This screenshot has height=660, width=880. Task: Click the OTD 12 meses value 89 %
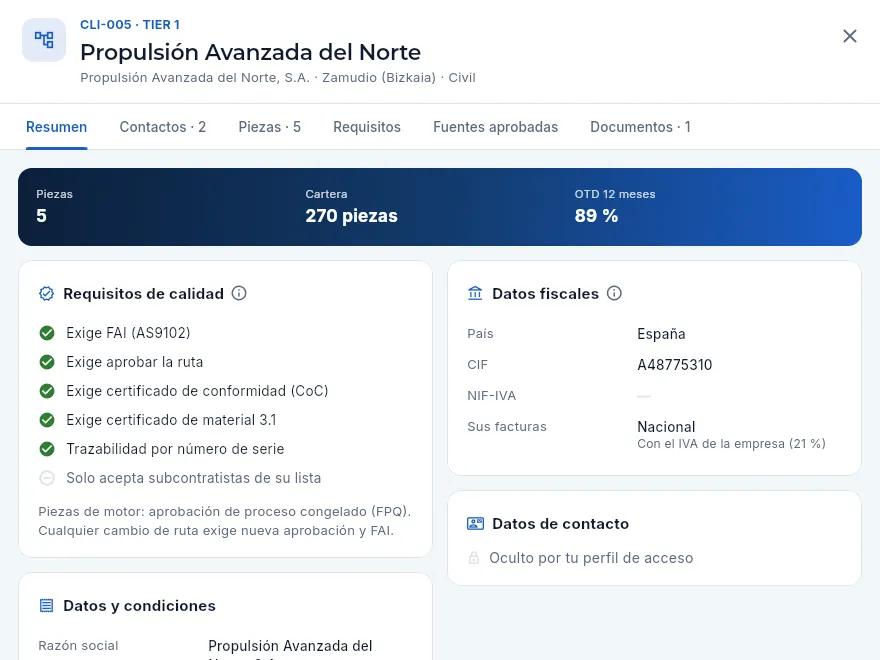(596, 216)
